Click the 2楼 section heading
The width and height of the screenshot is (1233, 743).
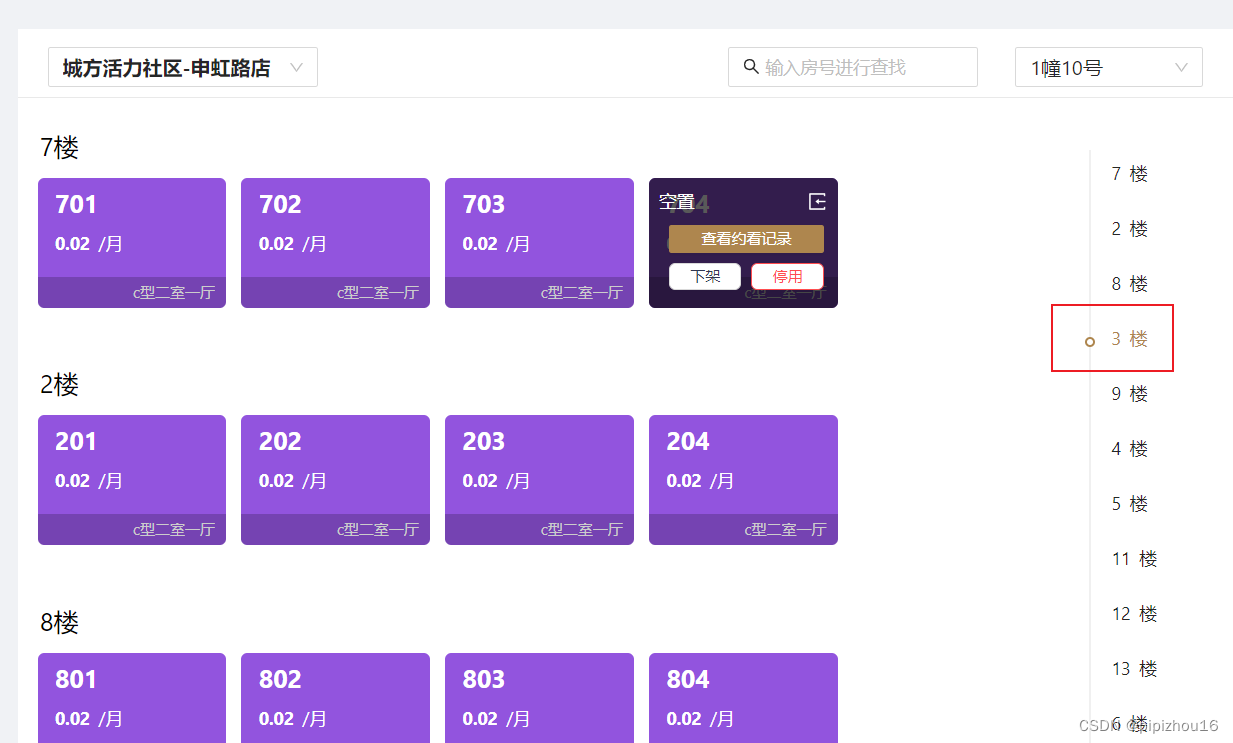point(60,385)
